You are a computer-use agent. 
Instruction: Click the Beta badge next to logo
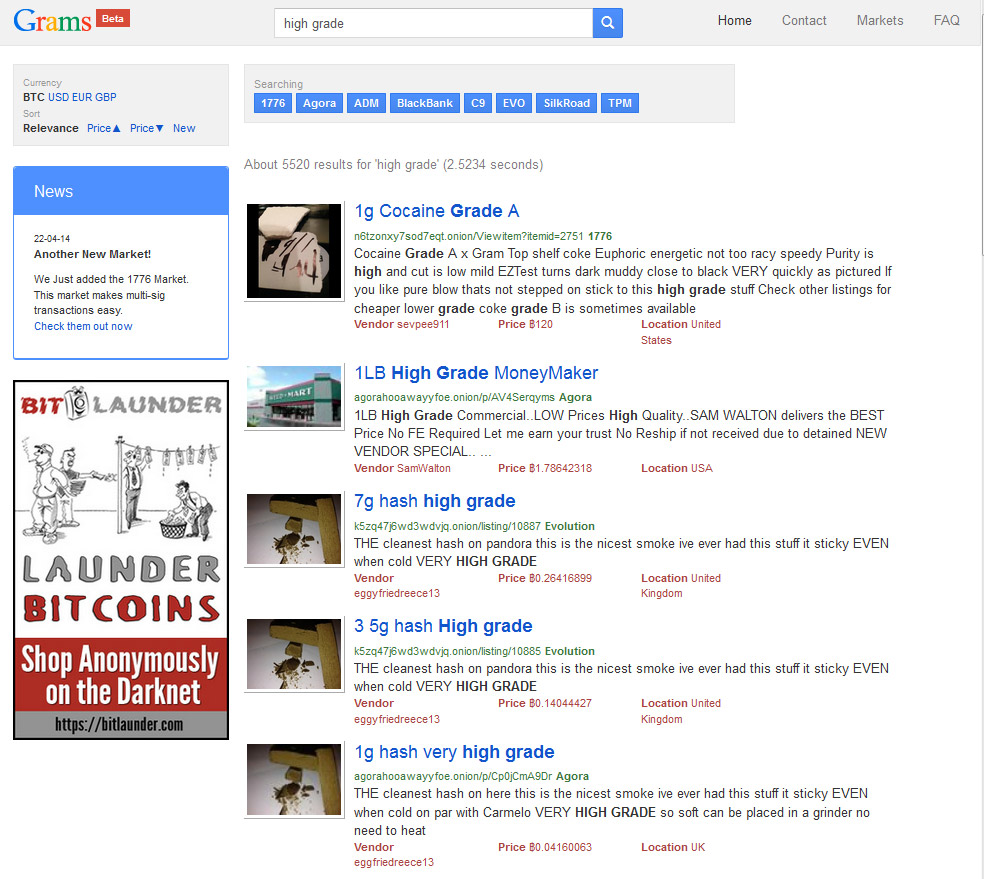click(x=113, y=18)
